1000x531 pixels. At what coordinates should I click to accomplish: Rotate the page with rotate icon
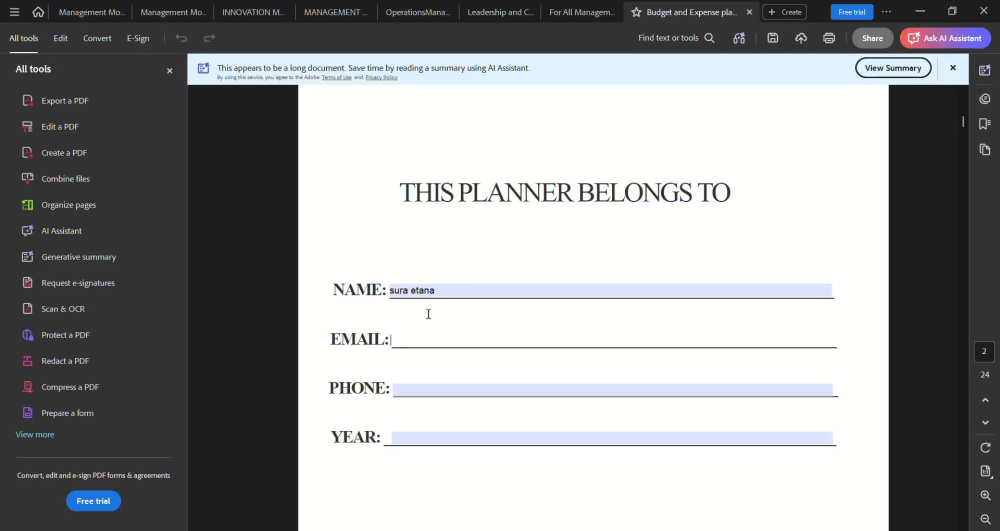point(985,447)
